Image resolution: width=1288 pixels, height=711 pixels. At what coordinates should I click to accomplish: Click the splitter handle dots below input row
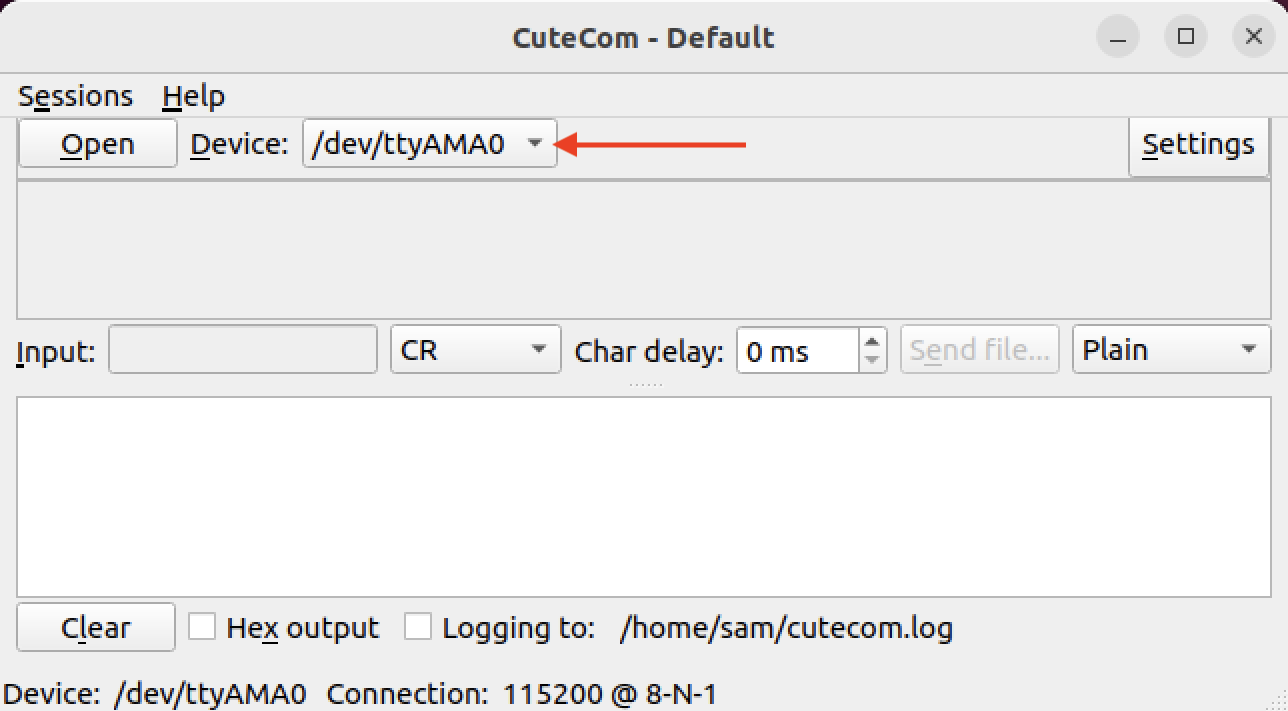[644, 384]
